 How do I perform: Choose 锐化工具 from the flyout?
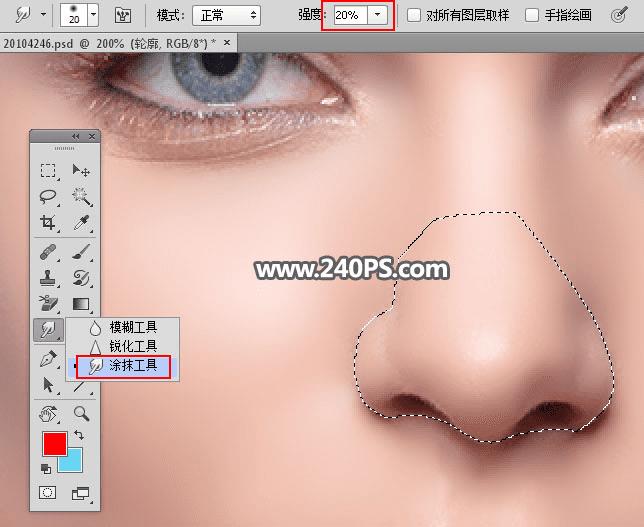(x=123, y=346)
